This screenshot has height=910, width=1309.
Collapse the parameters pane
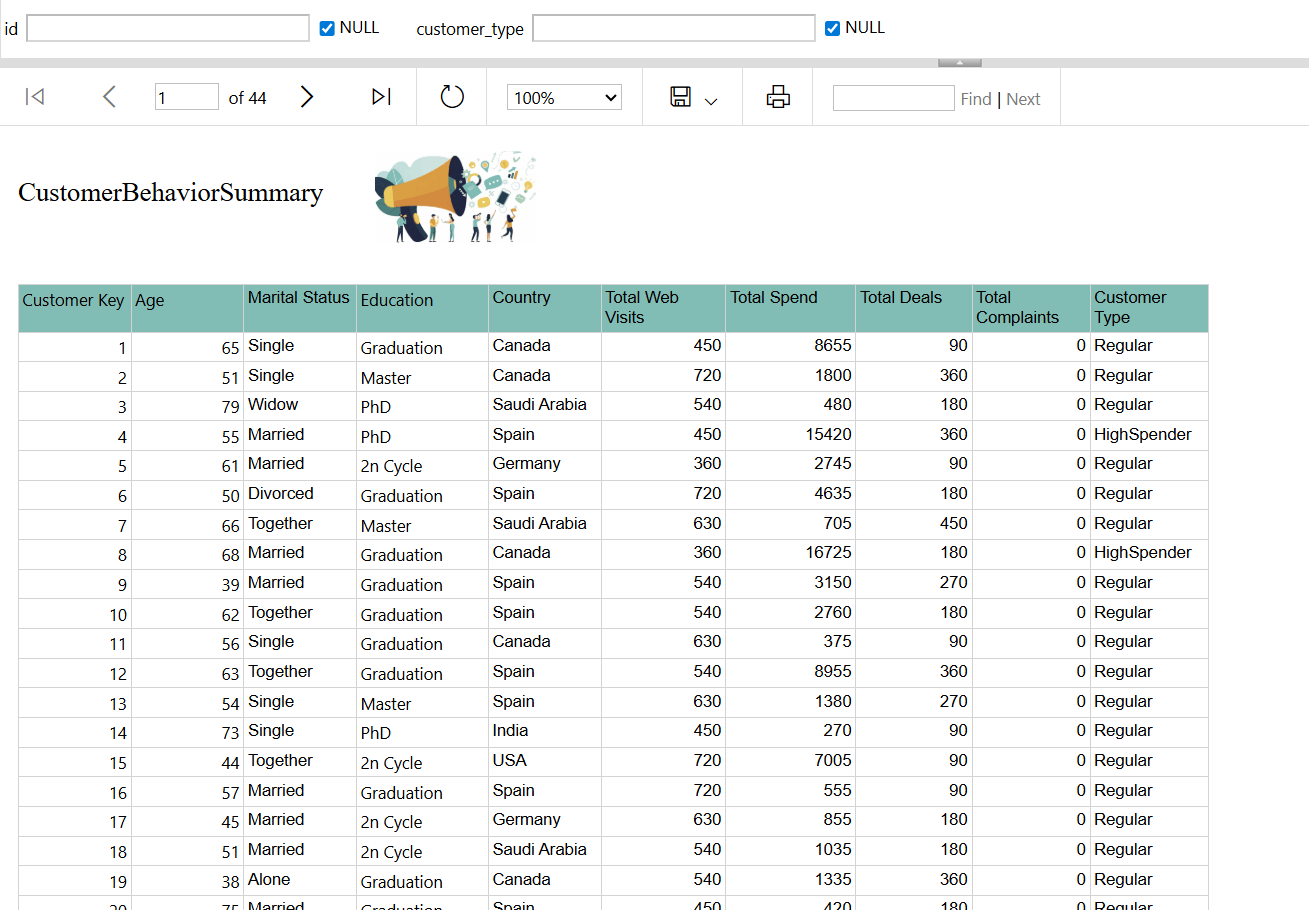[x=959, y=63]
